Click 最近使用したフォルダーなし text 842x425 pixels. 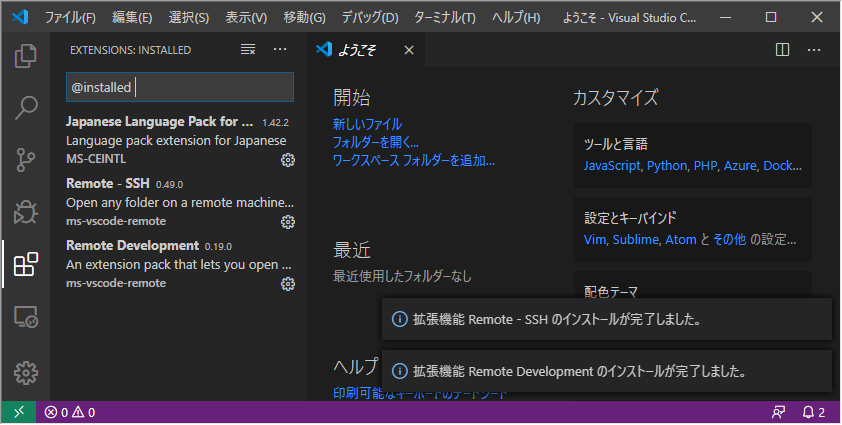pos(402,276)
